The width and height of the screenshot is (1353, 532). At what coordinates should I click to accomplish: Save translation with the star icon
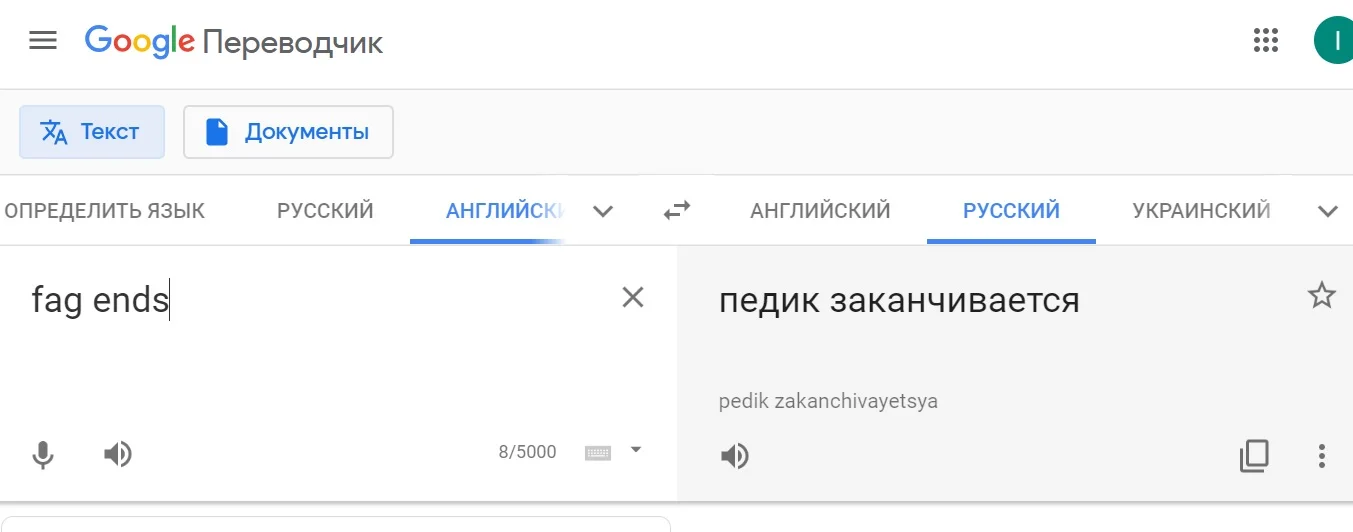point(1321,295)
